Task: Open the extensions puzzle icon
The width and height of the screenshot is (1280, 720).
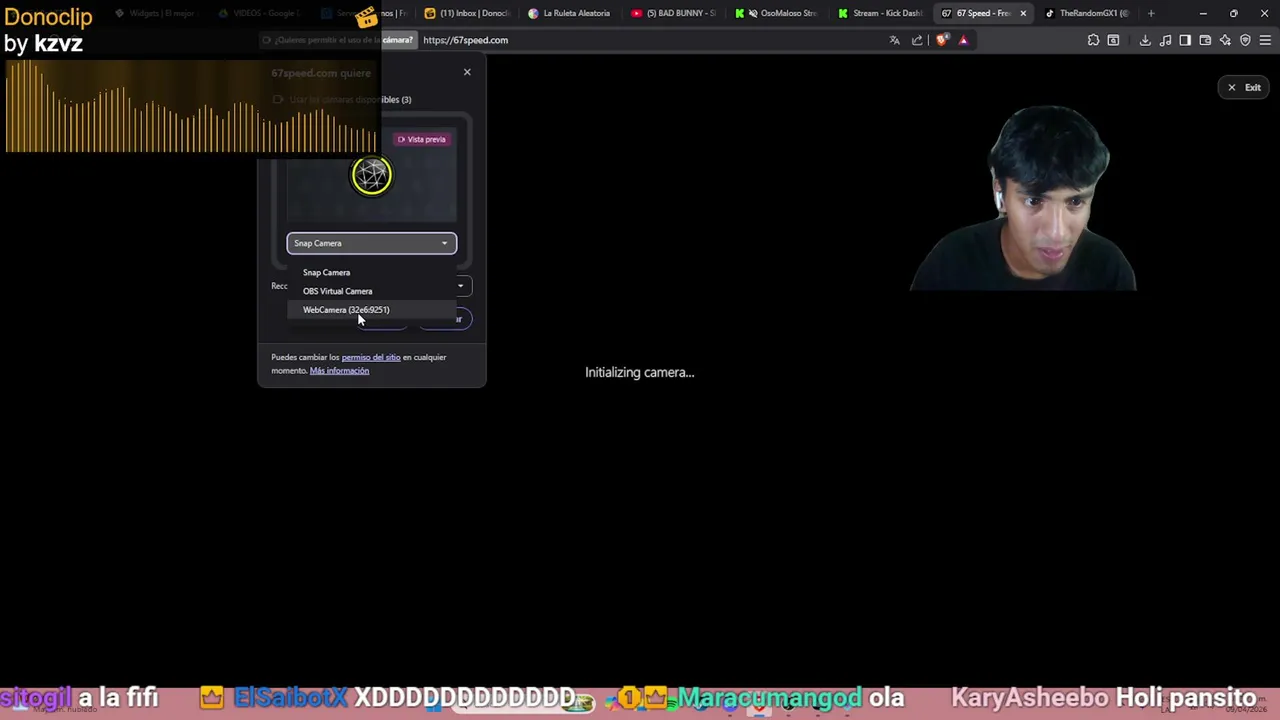Action: [1093, 40]
